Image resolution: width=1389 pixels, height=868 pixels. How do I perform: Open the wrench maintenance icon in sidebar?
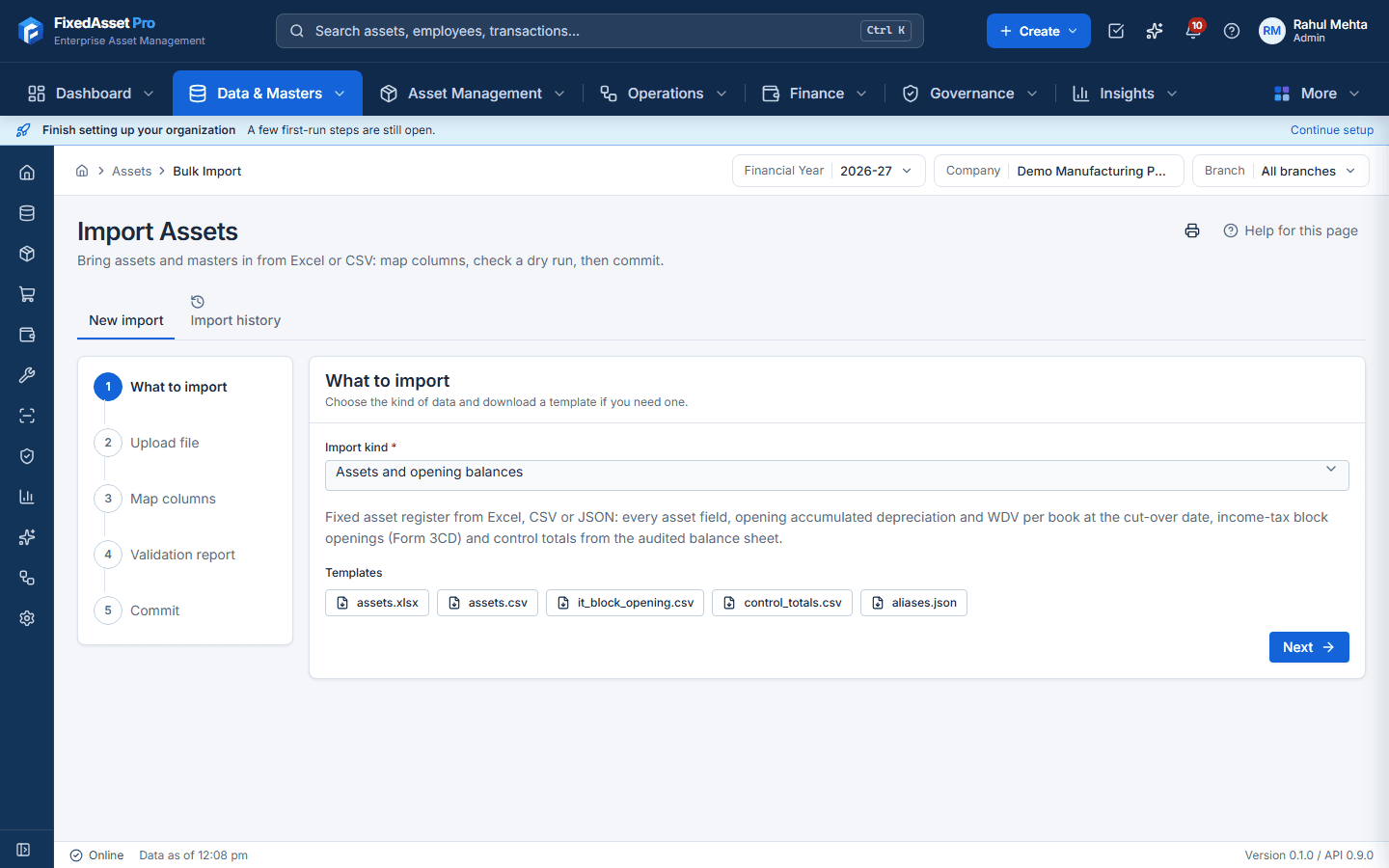[x=27, y=375]
